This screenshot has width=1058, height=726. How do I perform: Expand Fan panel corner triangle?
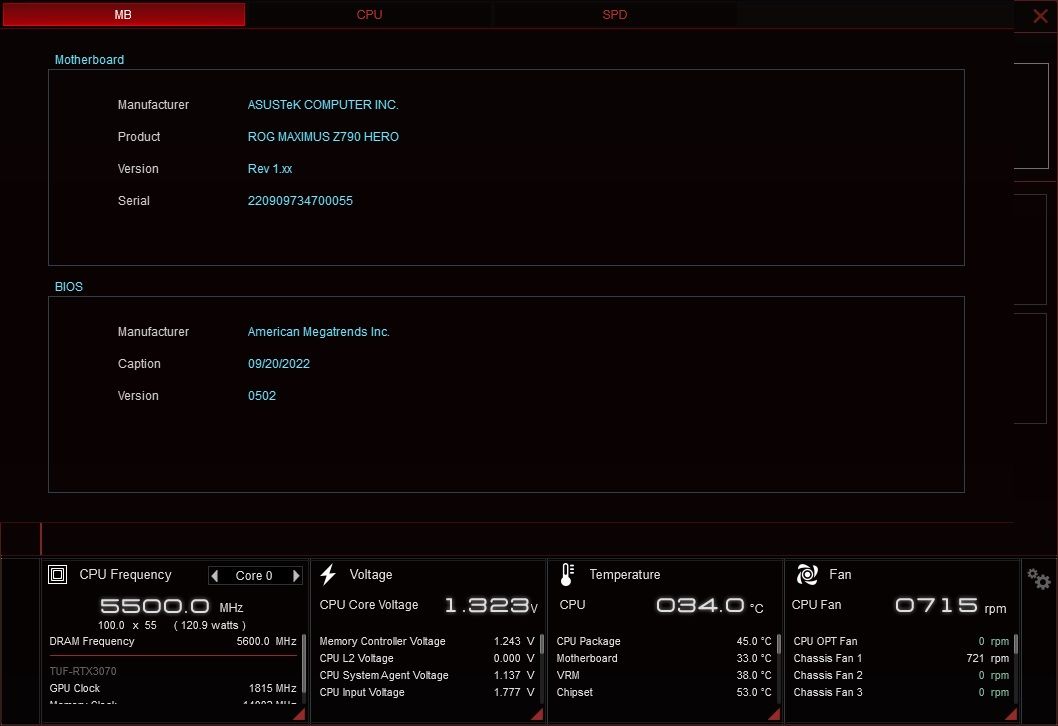1011,714
